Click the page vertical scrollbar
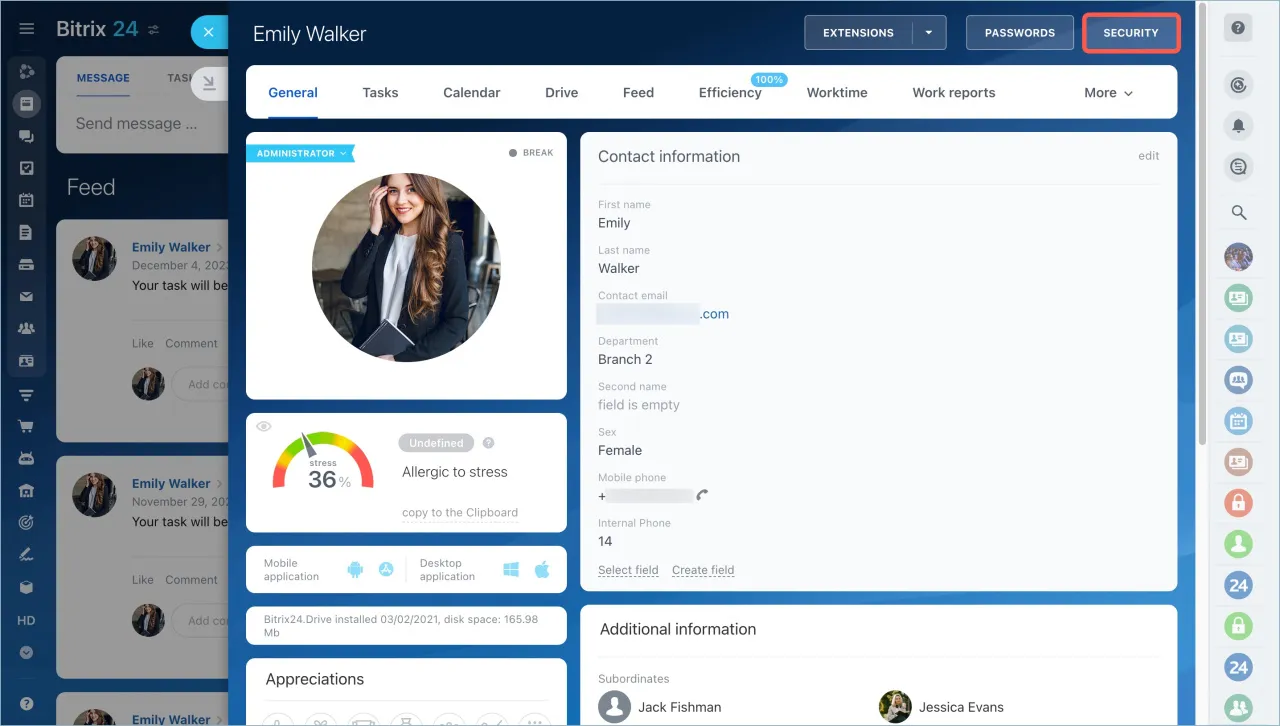 1203,225
